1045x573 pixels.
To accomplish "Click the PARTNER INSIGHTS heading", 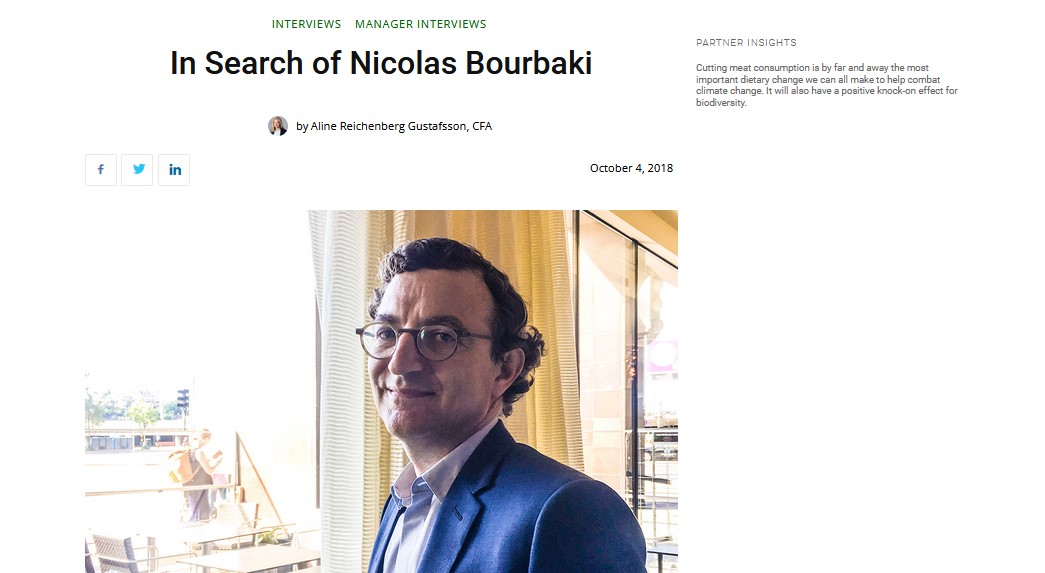I will 746,43.
